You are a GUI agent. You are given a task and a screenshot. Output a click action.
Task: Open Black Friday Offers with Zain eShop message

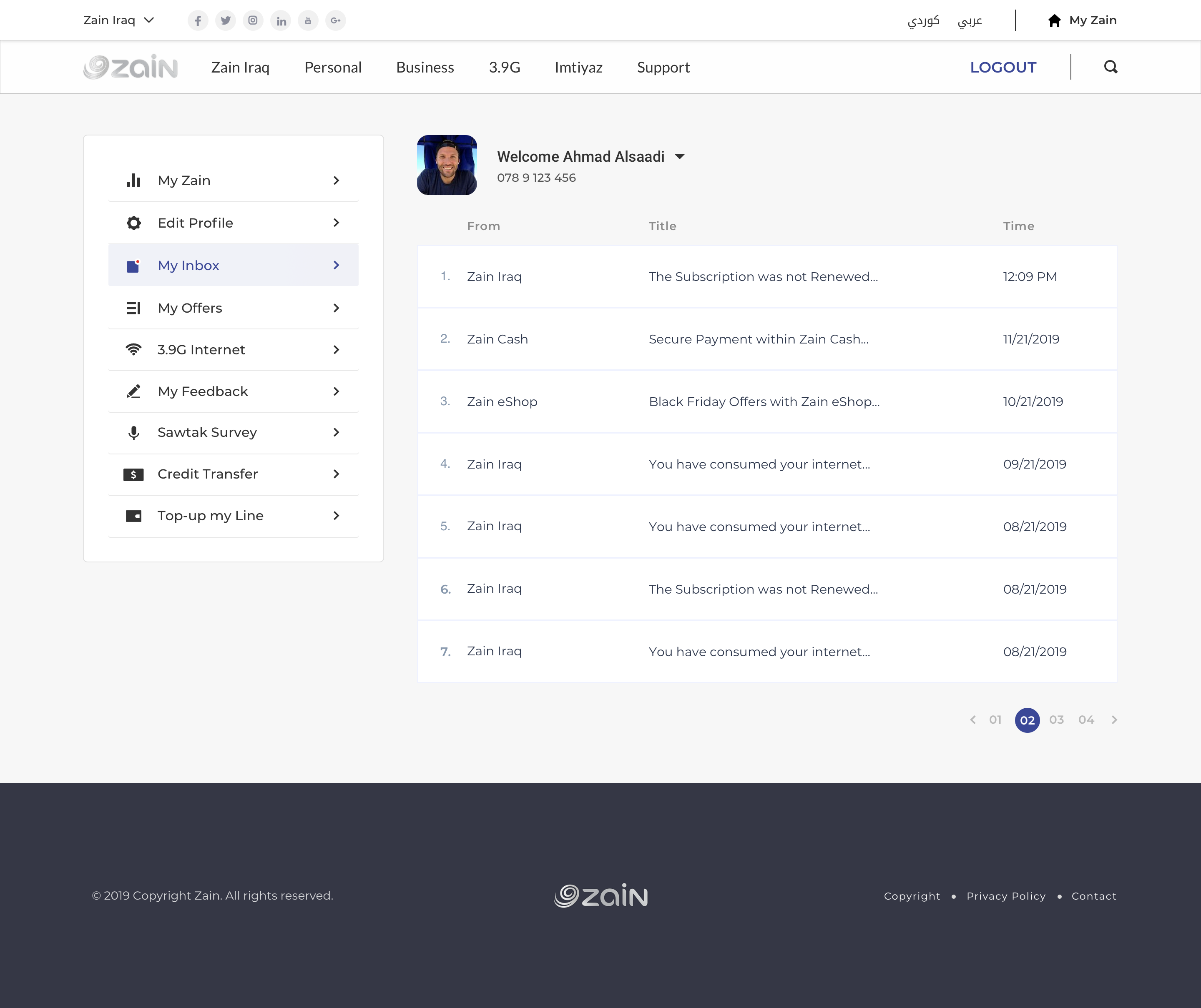click(767, 401)
